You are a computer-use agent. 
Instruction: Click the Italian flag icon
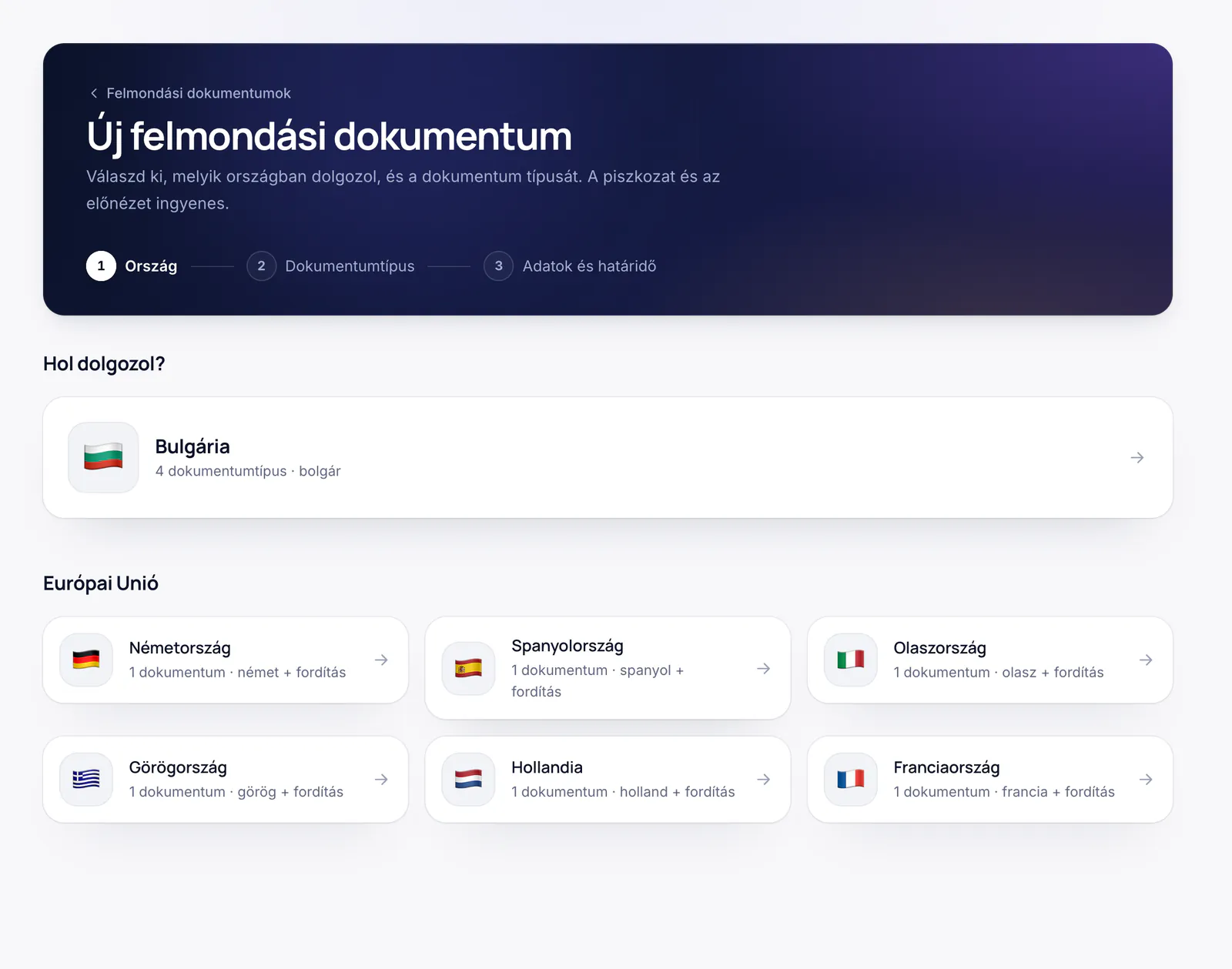tap(851, 660)
